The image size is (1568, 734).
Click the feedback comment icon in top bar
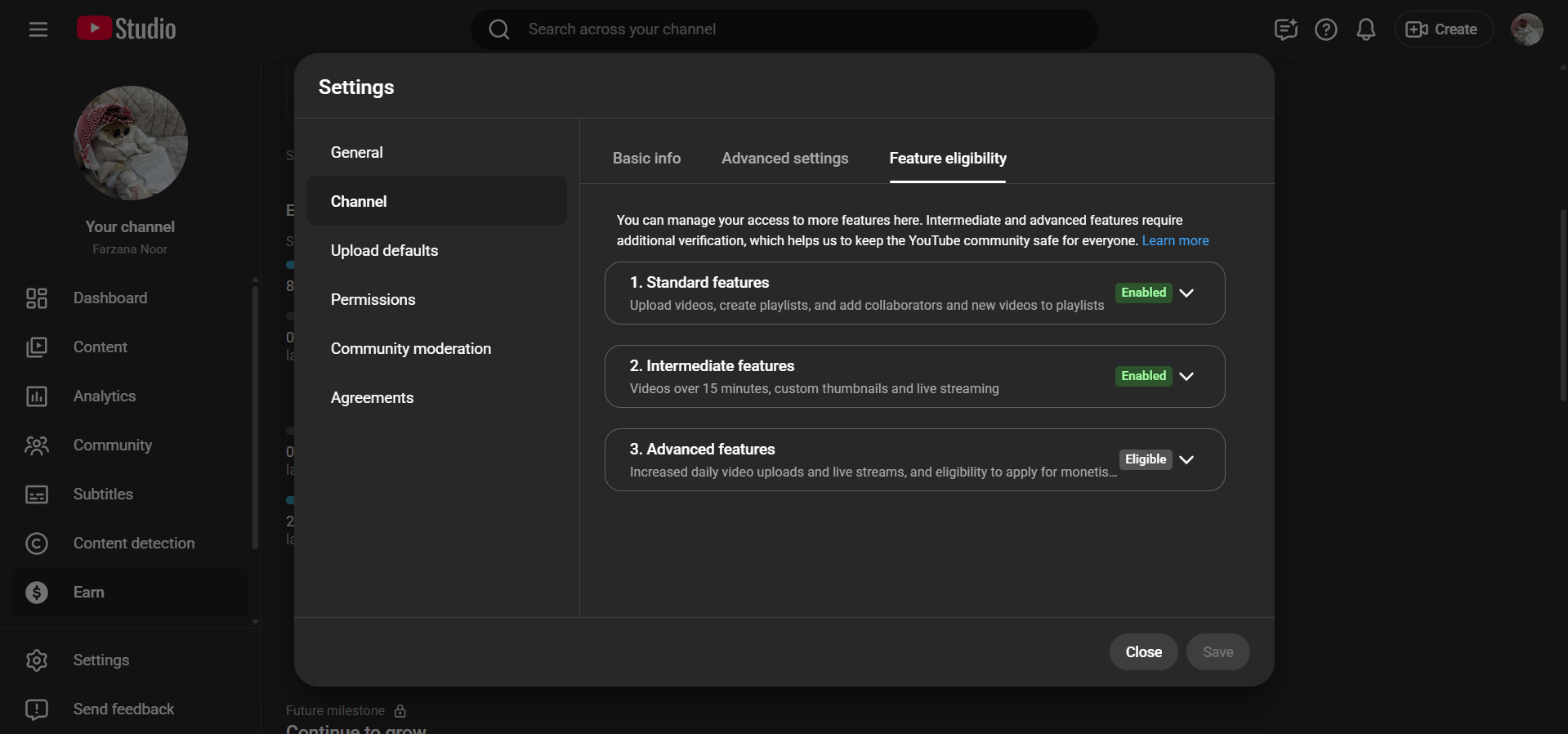pyautogui.click(x=1285, y=29)
